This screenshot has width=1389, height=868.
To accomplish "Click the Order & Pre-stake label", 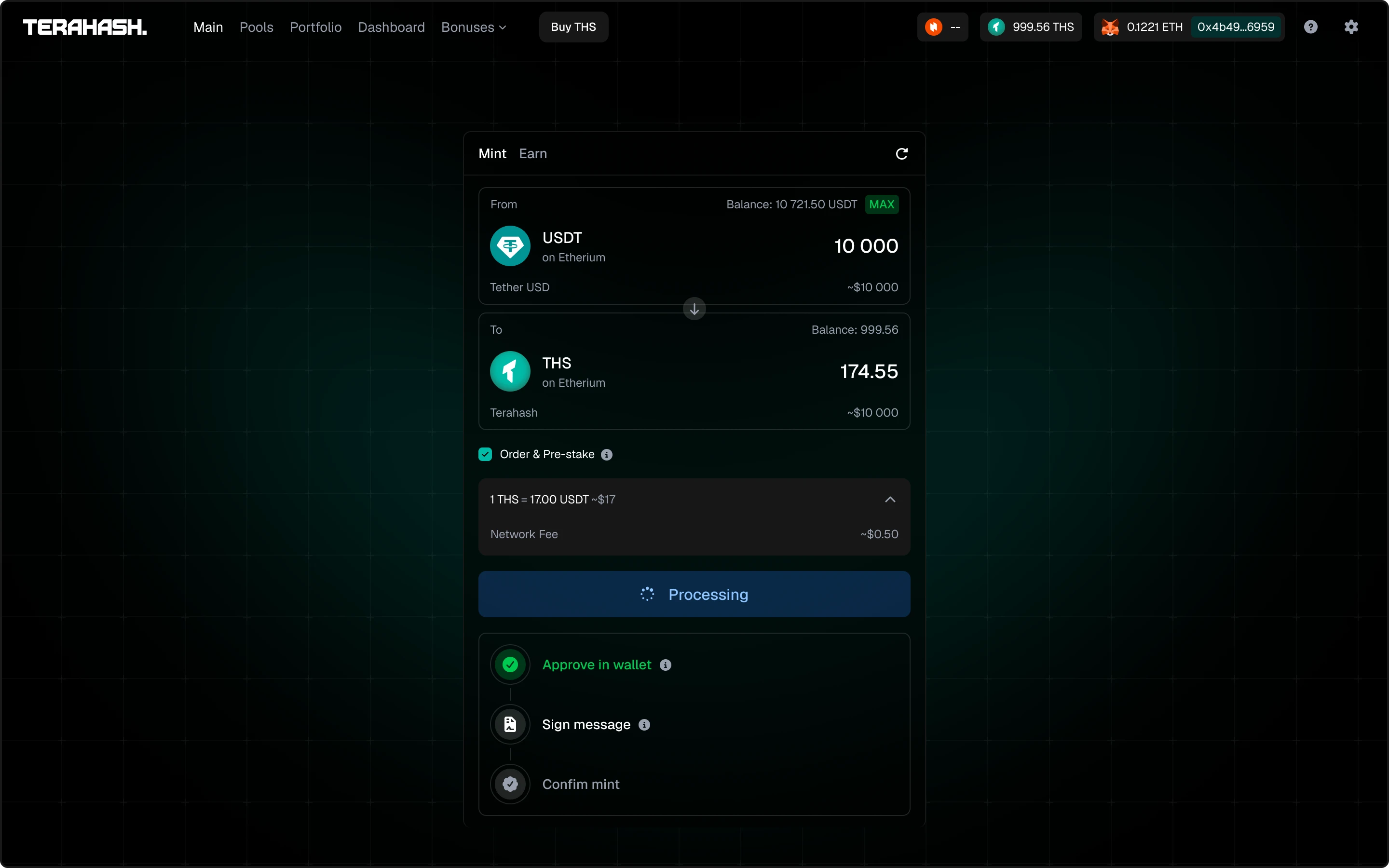I will (547, 455).
